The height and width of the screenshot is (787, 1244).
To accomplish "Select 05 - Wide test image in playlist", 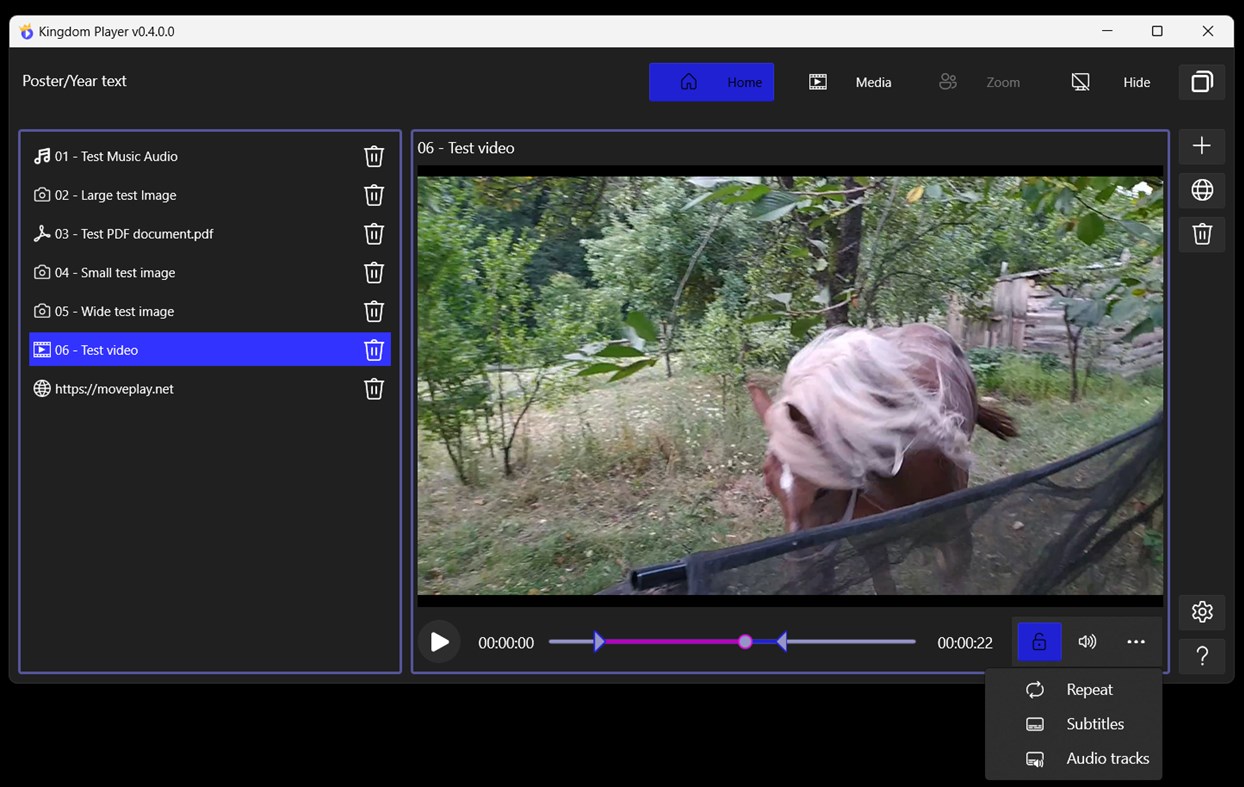I will (x=210, y=311).
